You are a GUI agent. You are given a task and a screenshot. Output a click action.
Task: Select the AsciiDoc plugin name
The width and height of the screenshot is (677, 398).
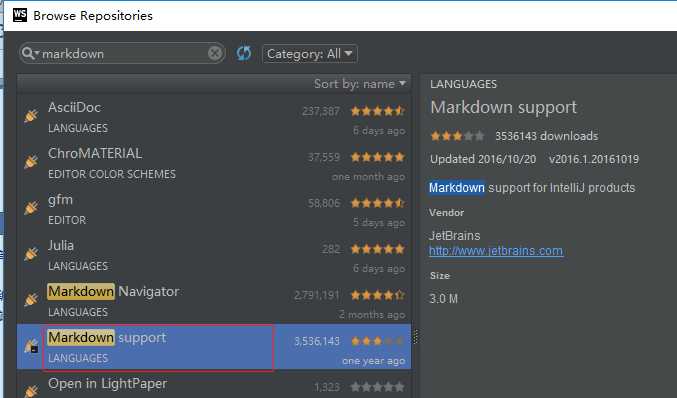coord(74,107)
